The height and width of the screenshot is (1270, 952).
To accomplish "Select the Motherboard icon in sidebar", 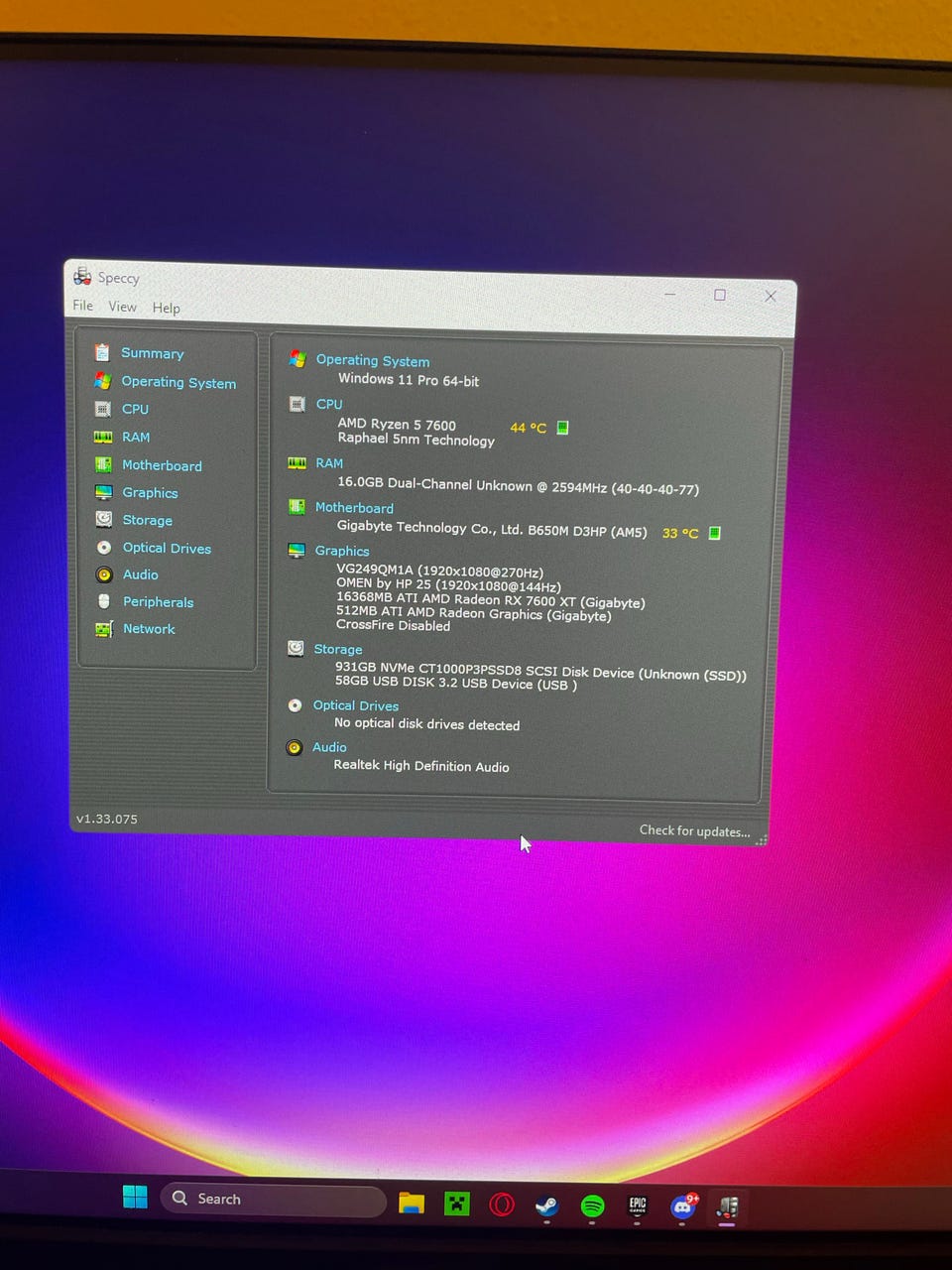I will [103, 464].
